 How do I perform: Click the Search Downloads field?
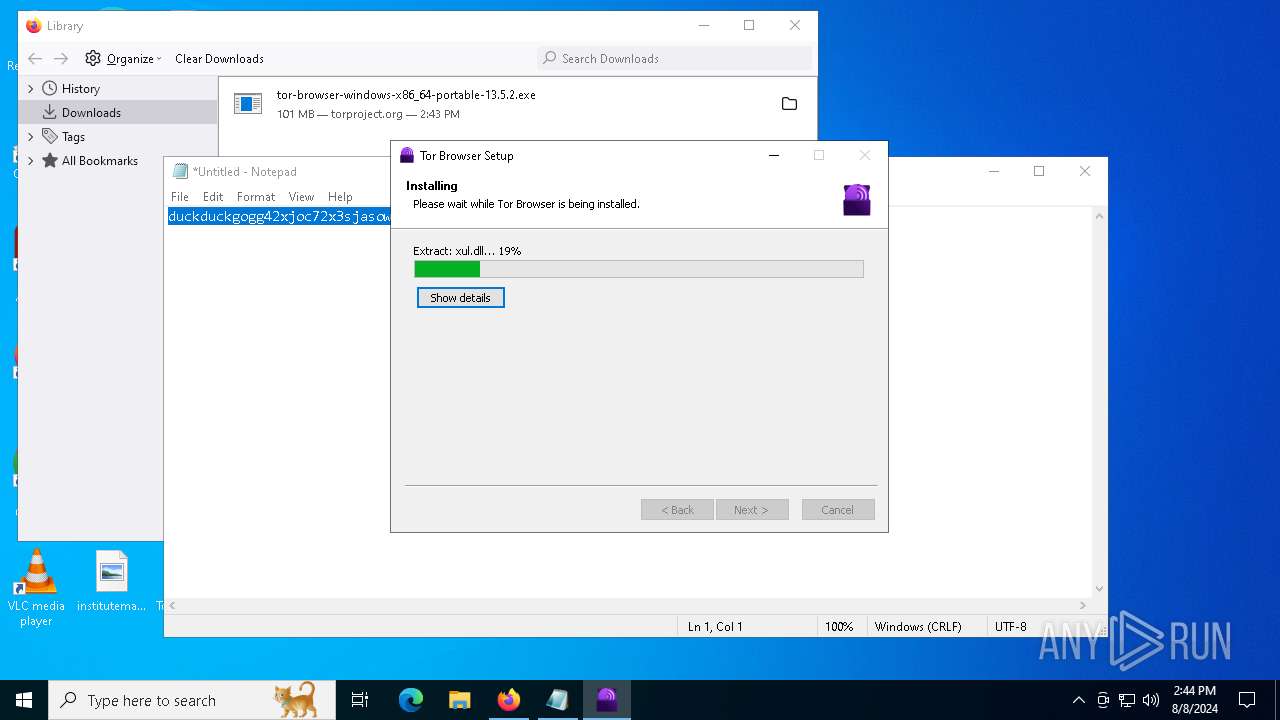[x=675, y=59]
